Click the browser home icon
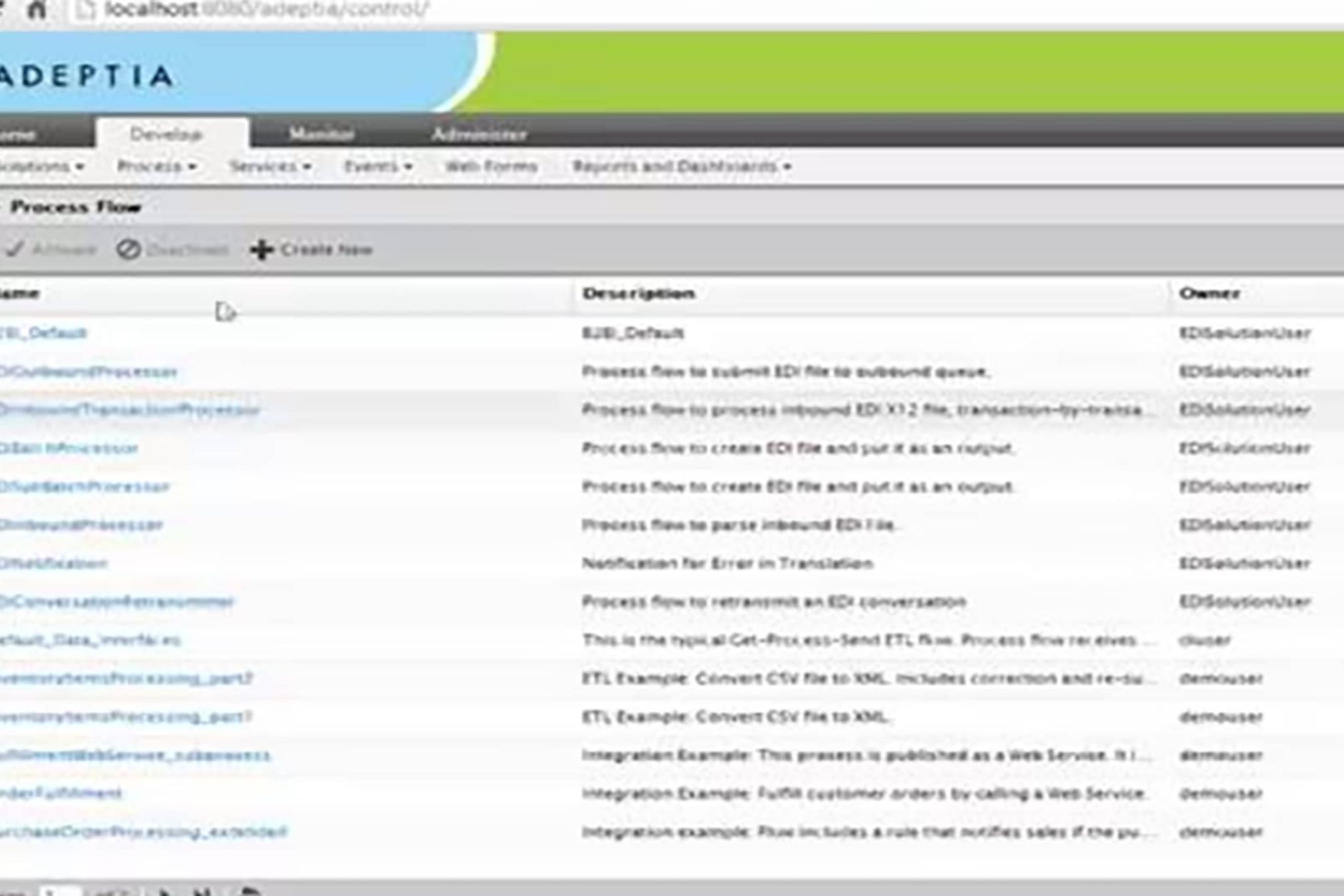This screenshot has height=896, width=1344. coord(37,9)
